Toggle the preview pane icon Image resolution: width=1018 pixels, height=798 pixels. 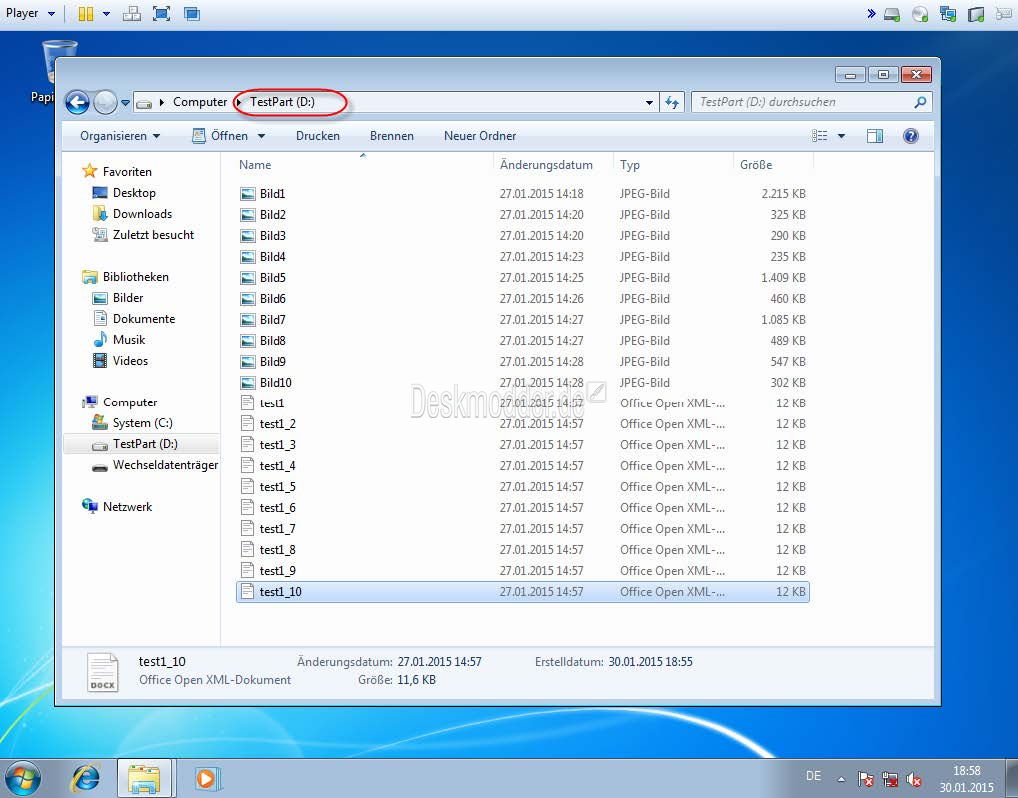[875, 136]
